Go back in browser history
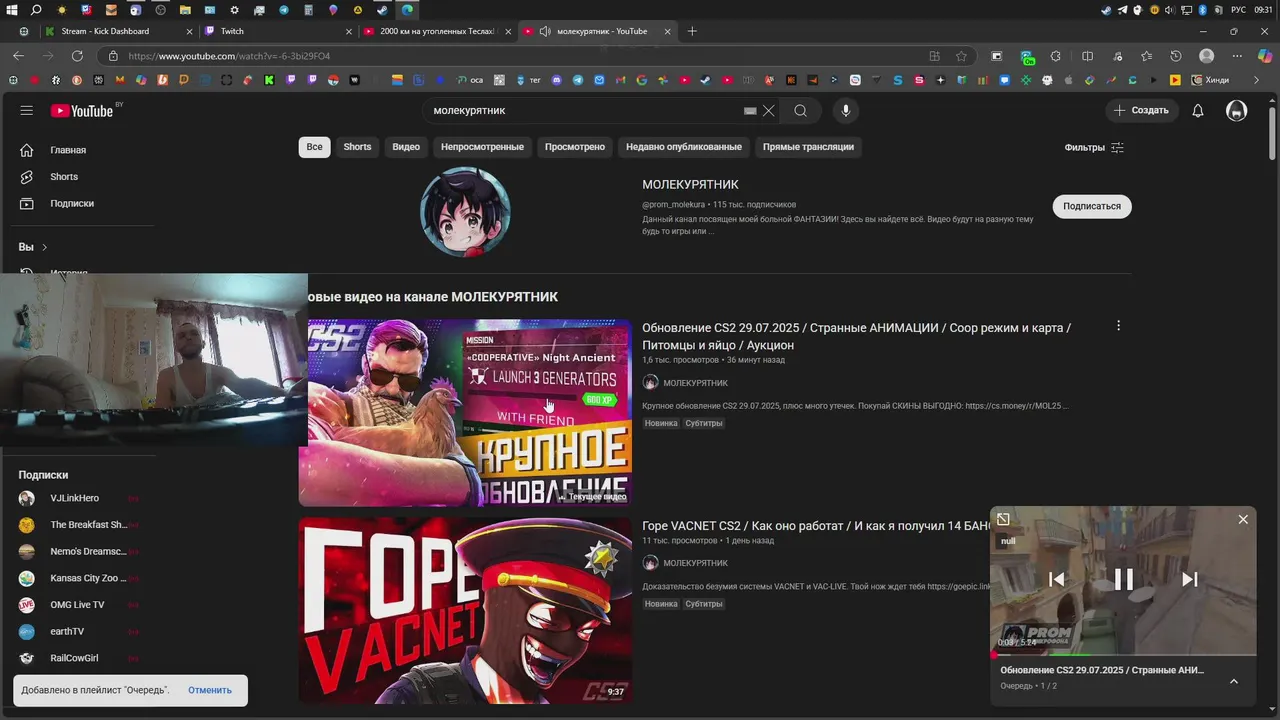Image resolution: width=1280 pixels, height=720 pixels. pos(18,56)
